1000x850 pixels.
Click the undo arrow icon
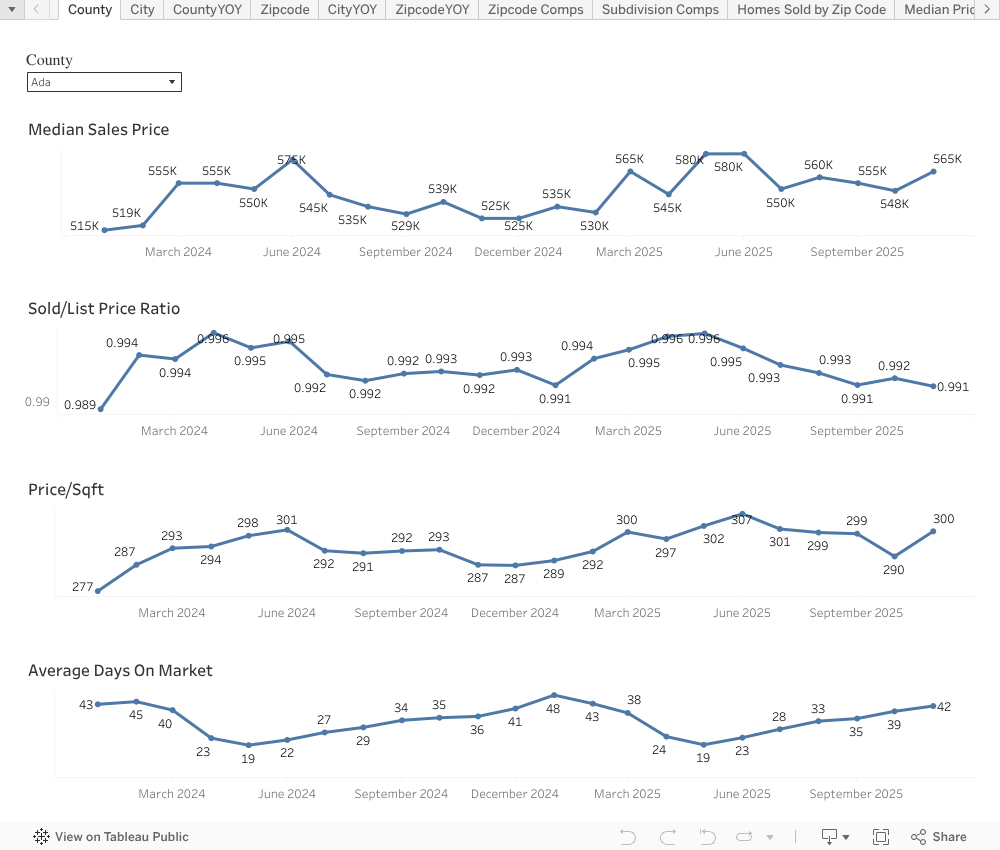click(x=628, y=837)
